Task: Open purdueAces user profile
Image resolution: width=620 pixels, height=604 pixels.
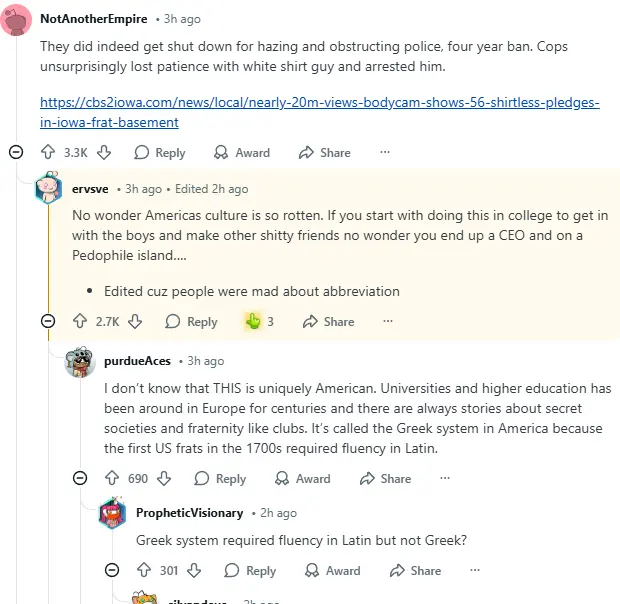Action: (x=137, y=361)
